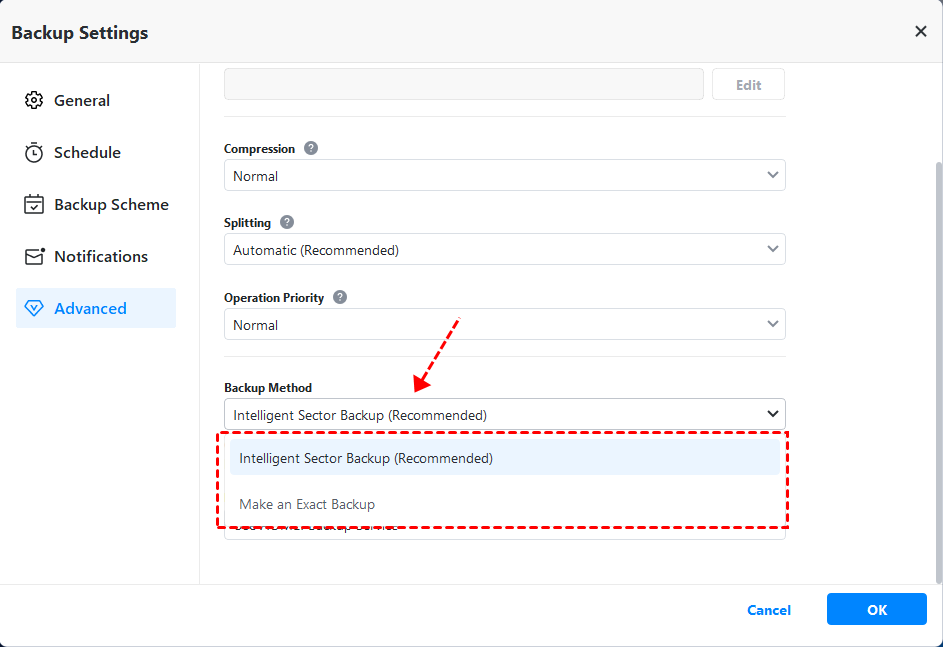943x647 pixels.
Task: Click the Cancel link
Action: click(769, 610)
